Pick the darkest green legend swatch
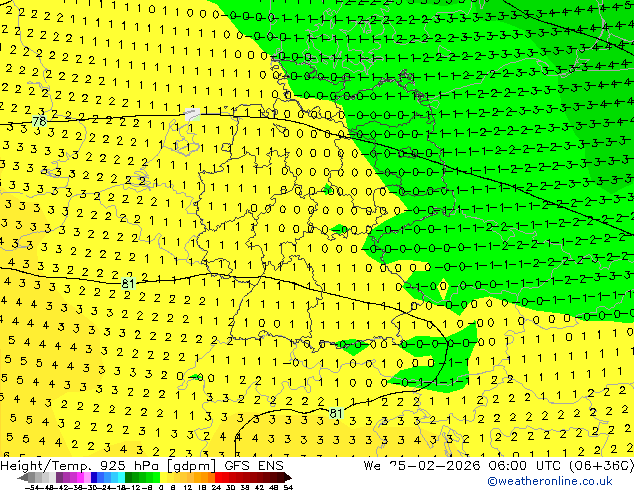This screenshot has width=634, height=490. click(x=129, y=477)
